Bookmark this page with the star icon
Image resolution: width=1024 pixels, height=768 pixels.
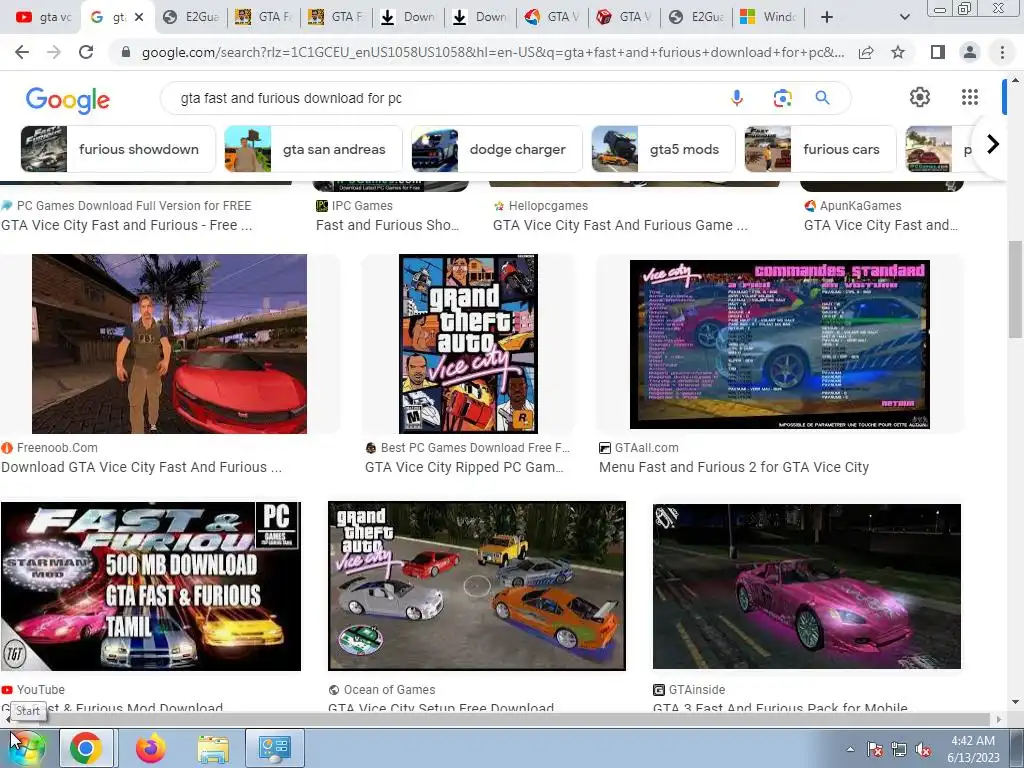click(x=898, y=52)
